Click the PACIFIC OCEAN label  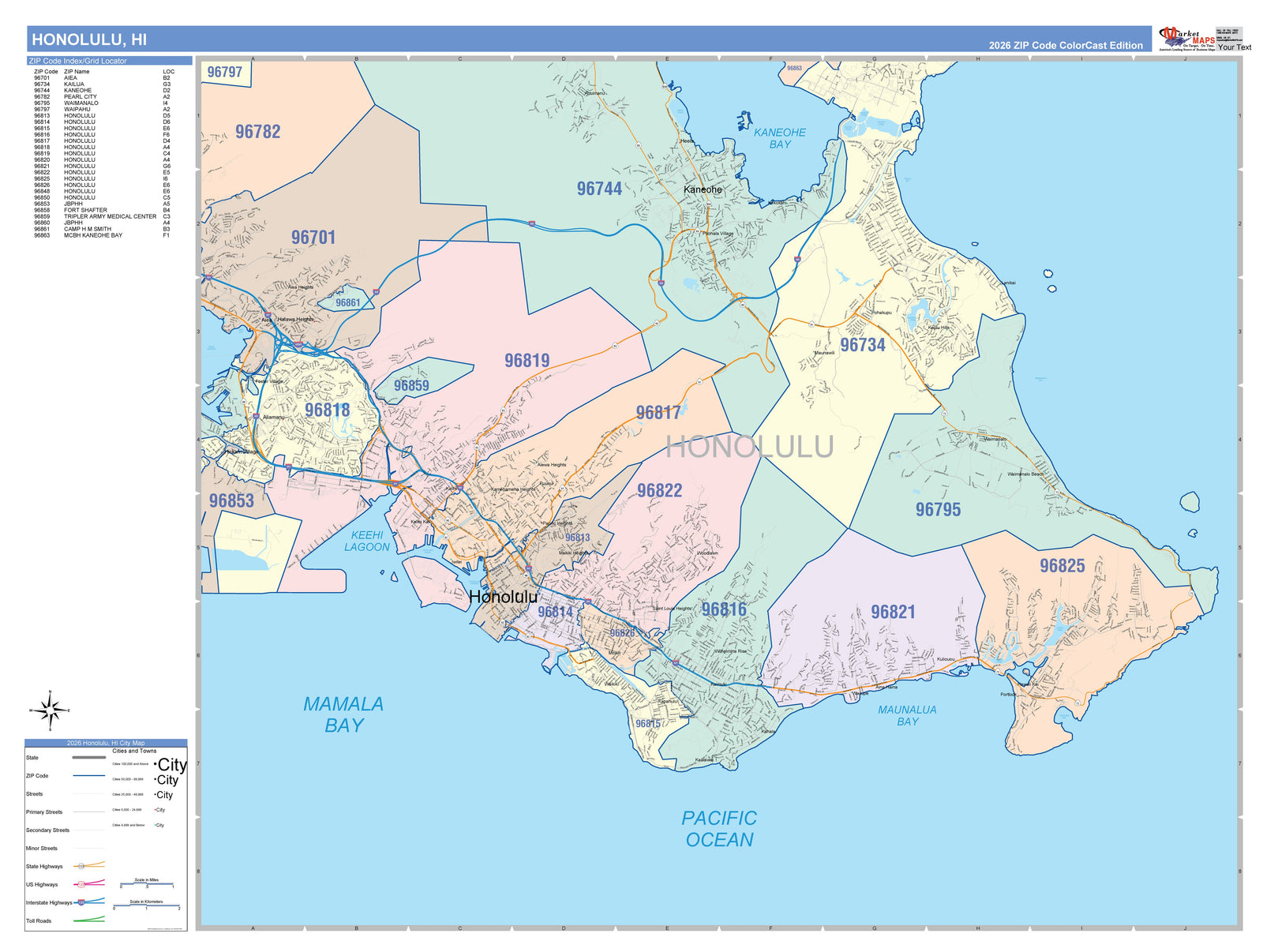719,829
